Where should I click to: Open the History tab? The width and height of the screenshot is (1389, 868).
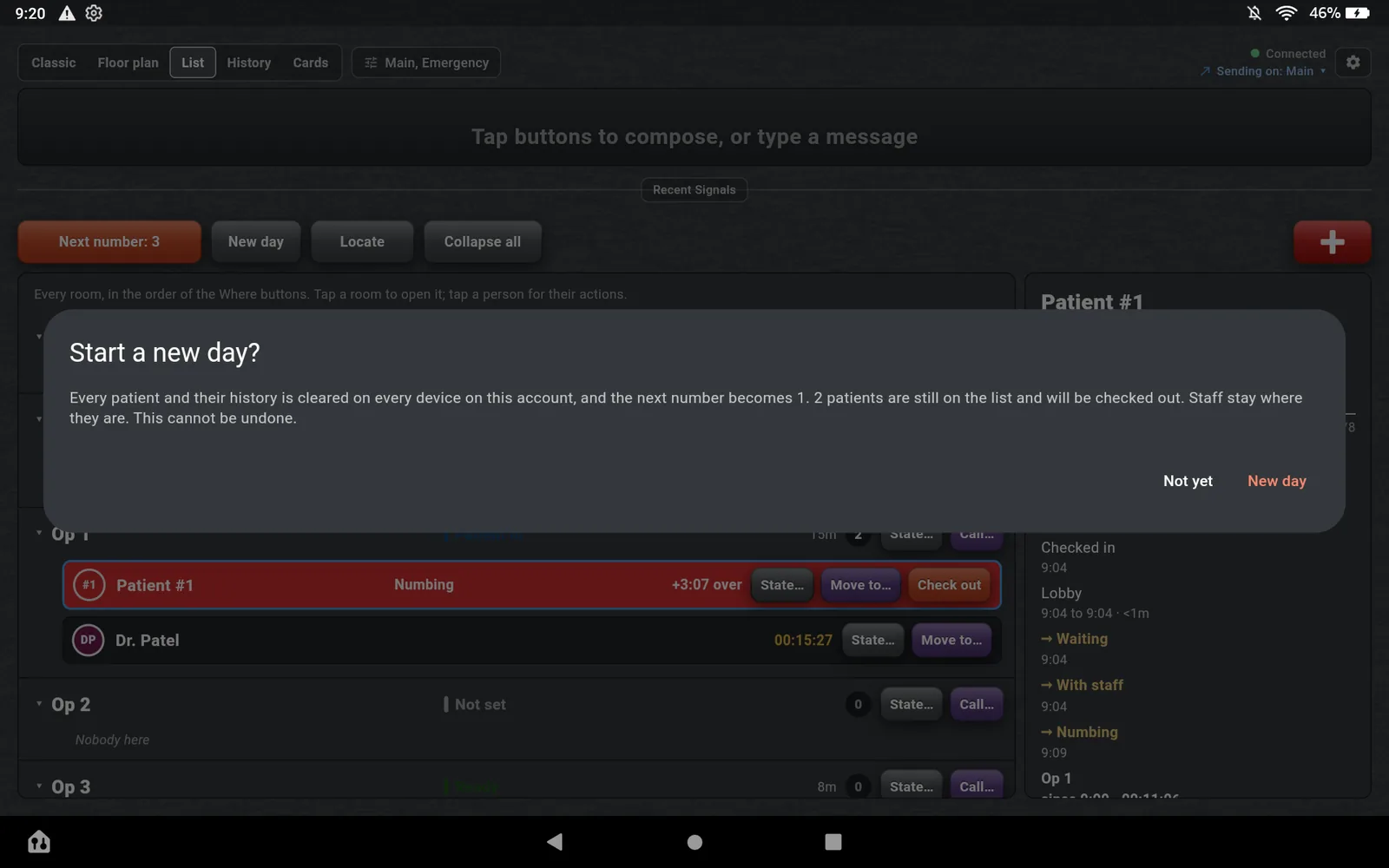tap(249, 62)
